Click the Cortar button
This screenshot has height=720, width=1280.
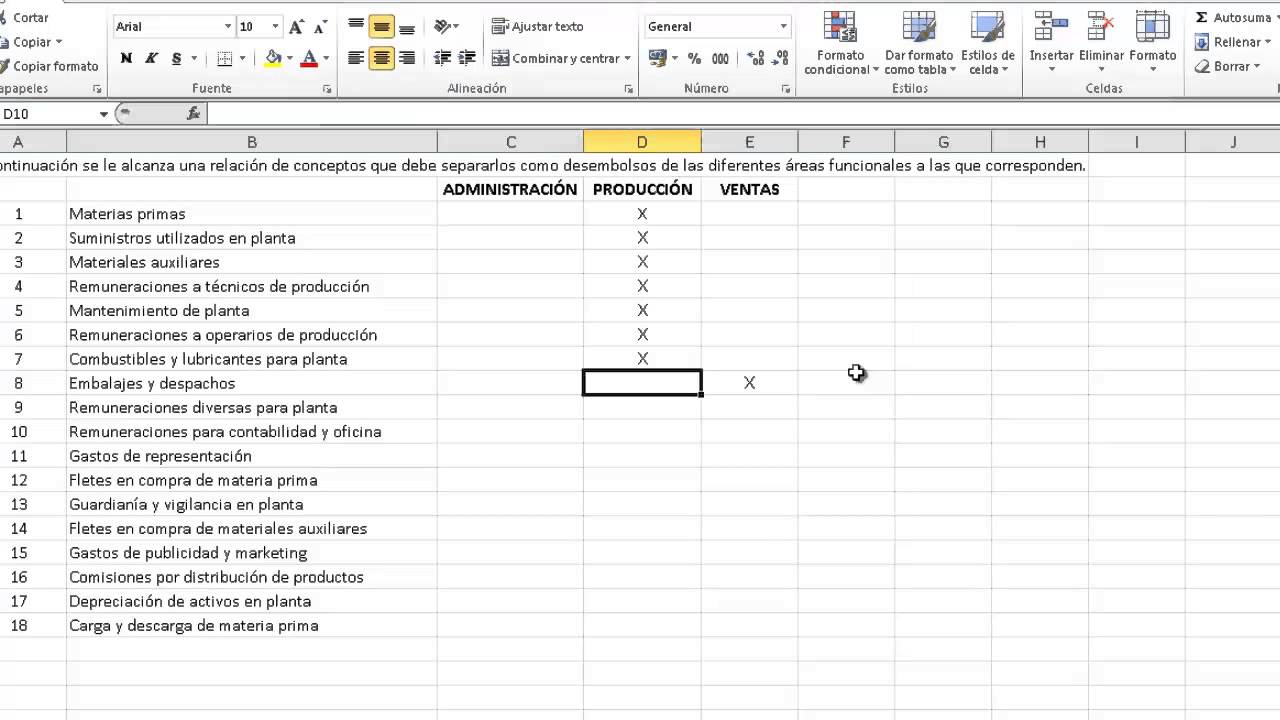pos(24,18)
